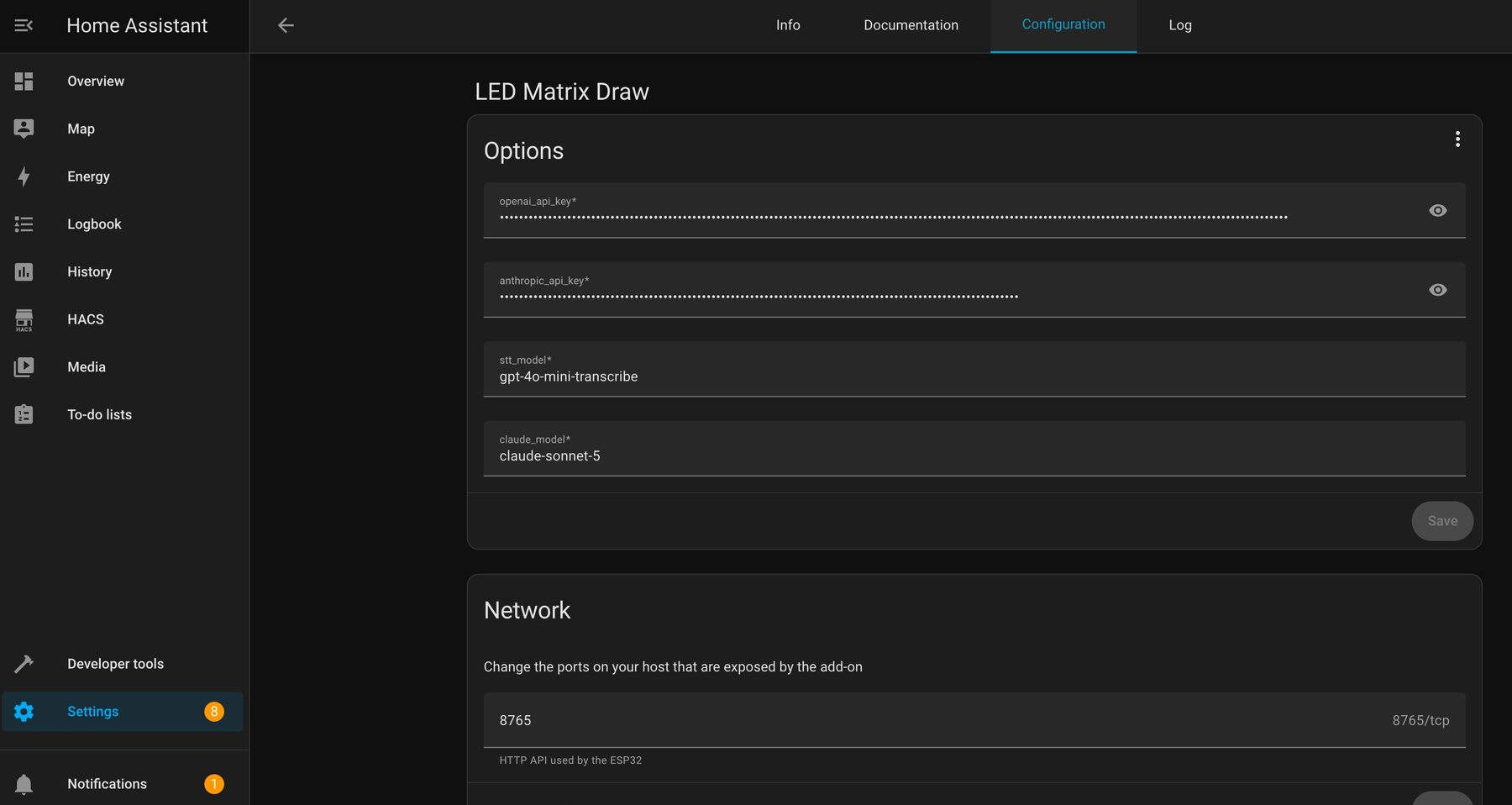Viewport: 1512px width, 805px height.
Task: Select the Configuration tab
Action: pos(1063,25)
